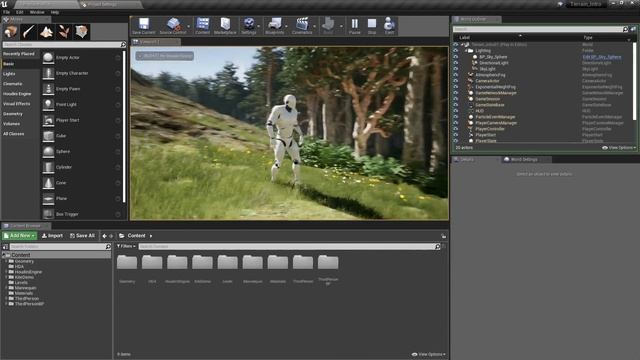The height and width of the screenshot is (360, 640).
Task: Select the Place mode icon
Action: point(11,32)
